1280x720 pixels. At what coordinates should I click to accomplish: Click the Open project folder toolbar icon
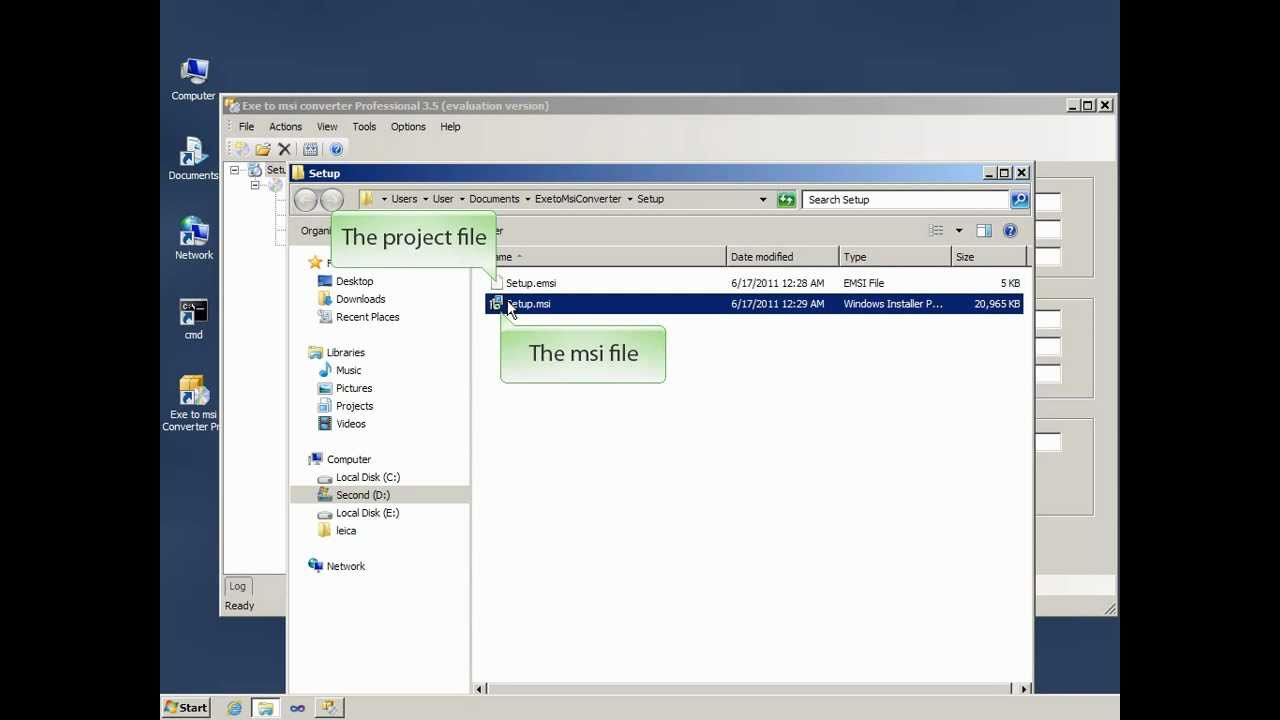pyautogui.click(x=263, y=149)
